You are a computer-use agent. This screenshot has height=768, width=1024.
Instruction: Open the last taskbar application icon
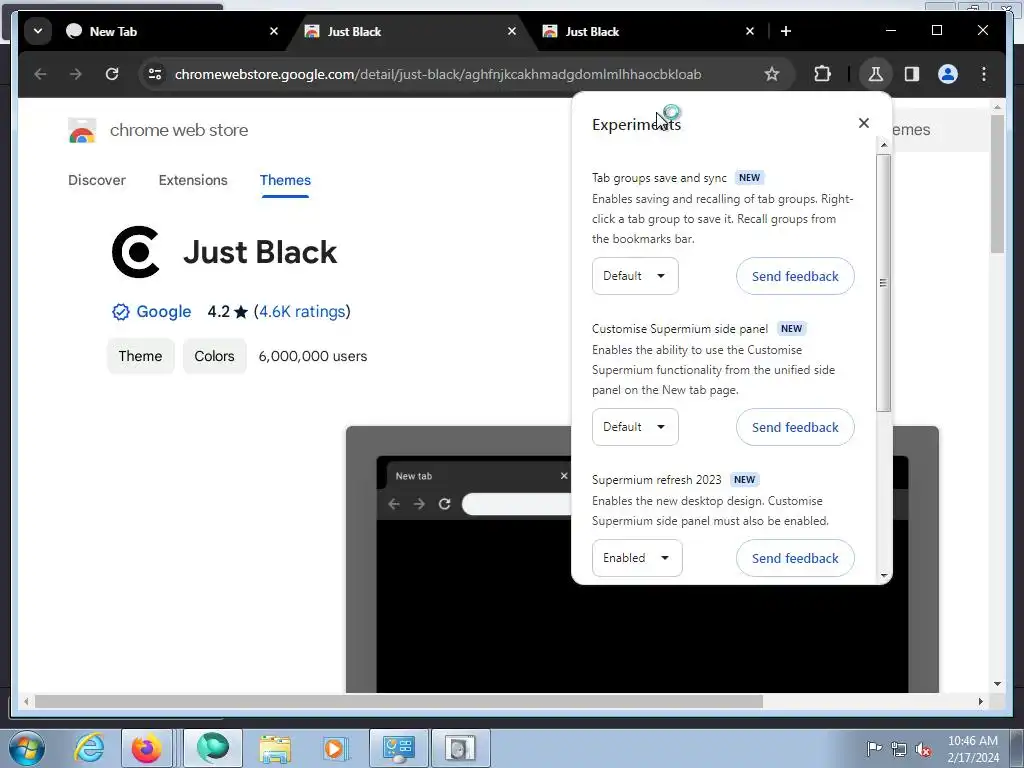460,748
